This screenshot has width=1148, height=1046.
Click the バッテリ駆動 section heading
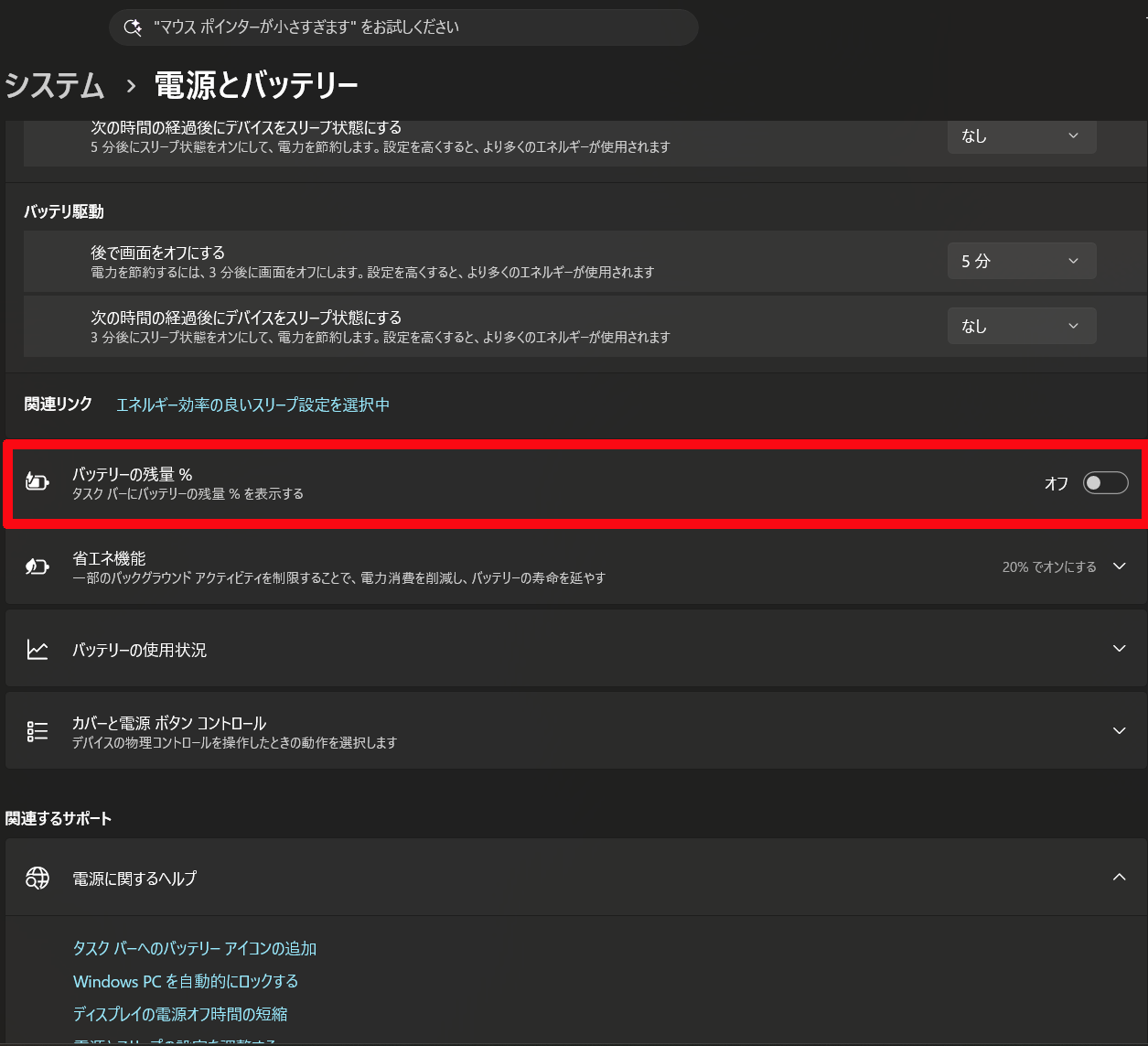tap(64, 211)
